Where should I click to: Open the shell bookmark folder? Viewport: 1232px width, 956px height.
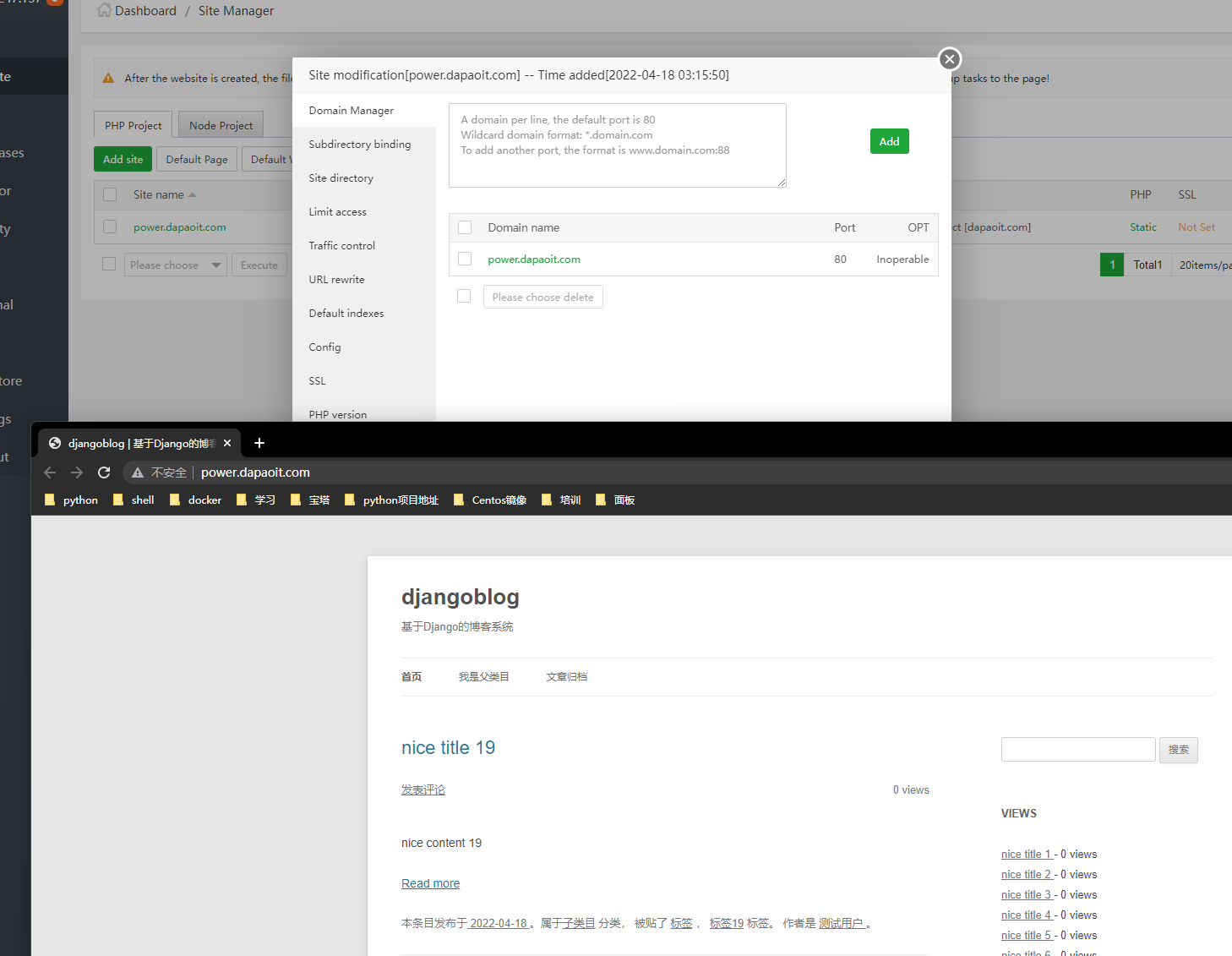tap(134, 500)
